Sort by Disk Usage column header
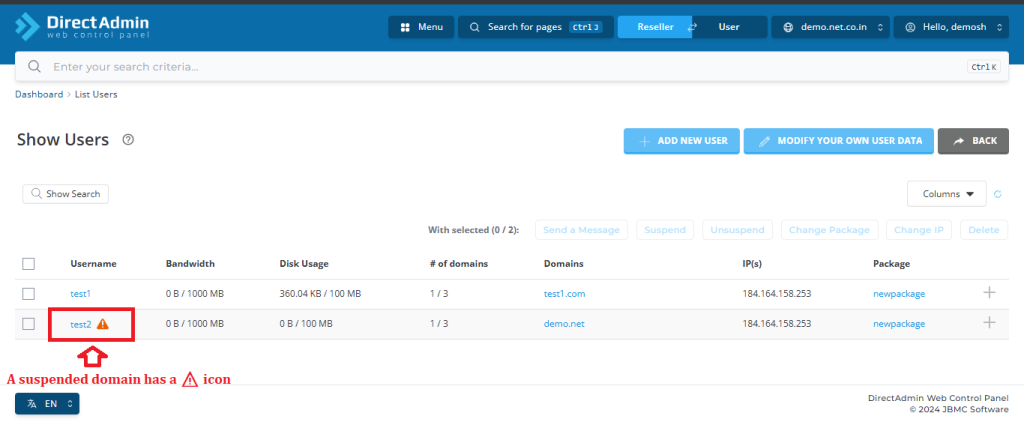 [304, 264]
